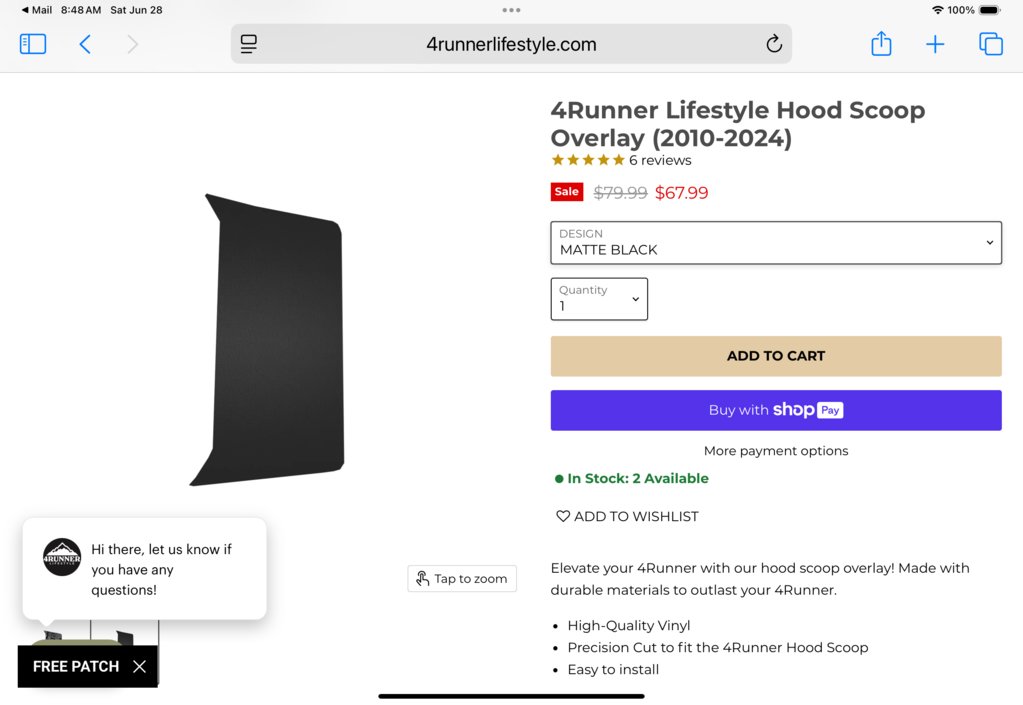Go back to the previous page
This screenshot has width=1023, height=705.
coord(85,44)
